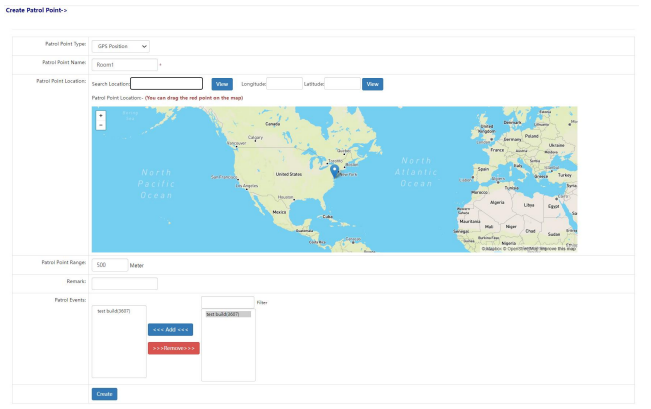The width and height of the screenshot is (651, 409).
Task: Click the Longitude input field
Action: click(x=284, y=84)
